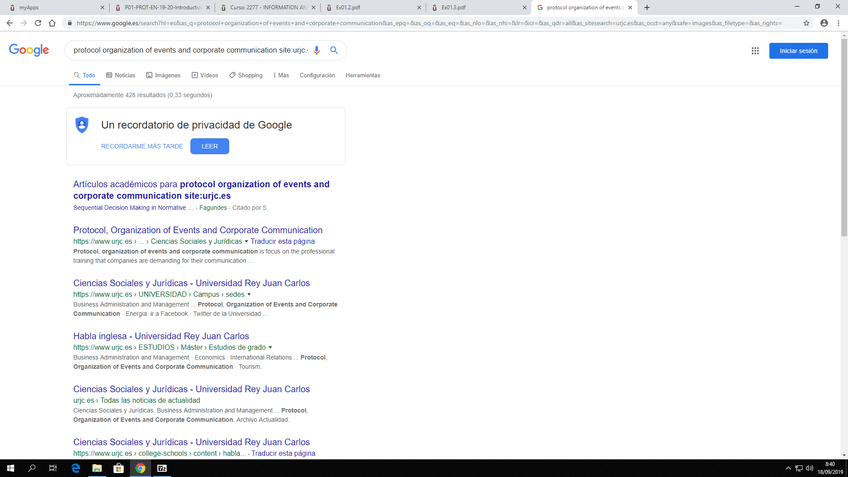Click the Fagundes author link
The image size is (848, 477).
point(213,208)
